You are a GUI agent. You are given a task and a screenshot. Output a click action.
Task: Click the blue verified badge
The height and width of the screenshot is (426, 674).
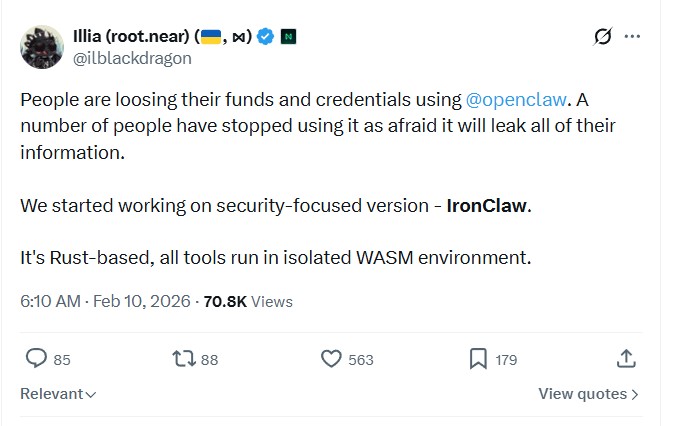[x=266, y=37]
